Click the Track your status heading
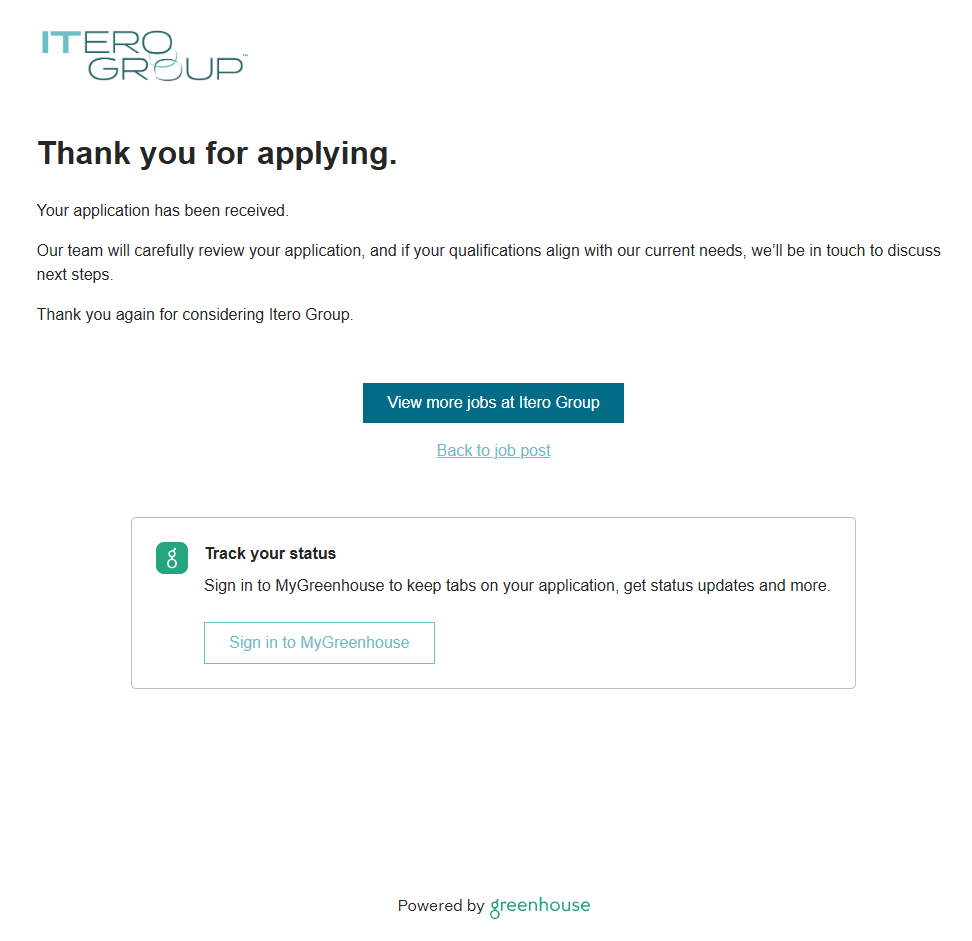This screenshot has width=972, height=941. tap(270, 554)
